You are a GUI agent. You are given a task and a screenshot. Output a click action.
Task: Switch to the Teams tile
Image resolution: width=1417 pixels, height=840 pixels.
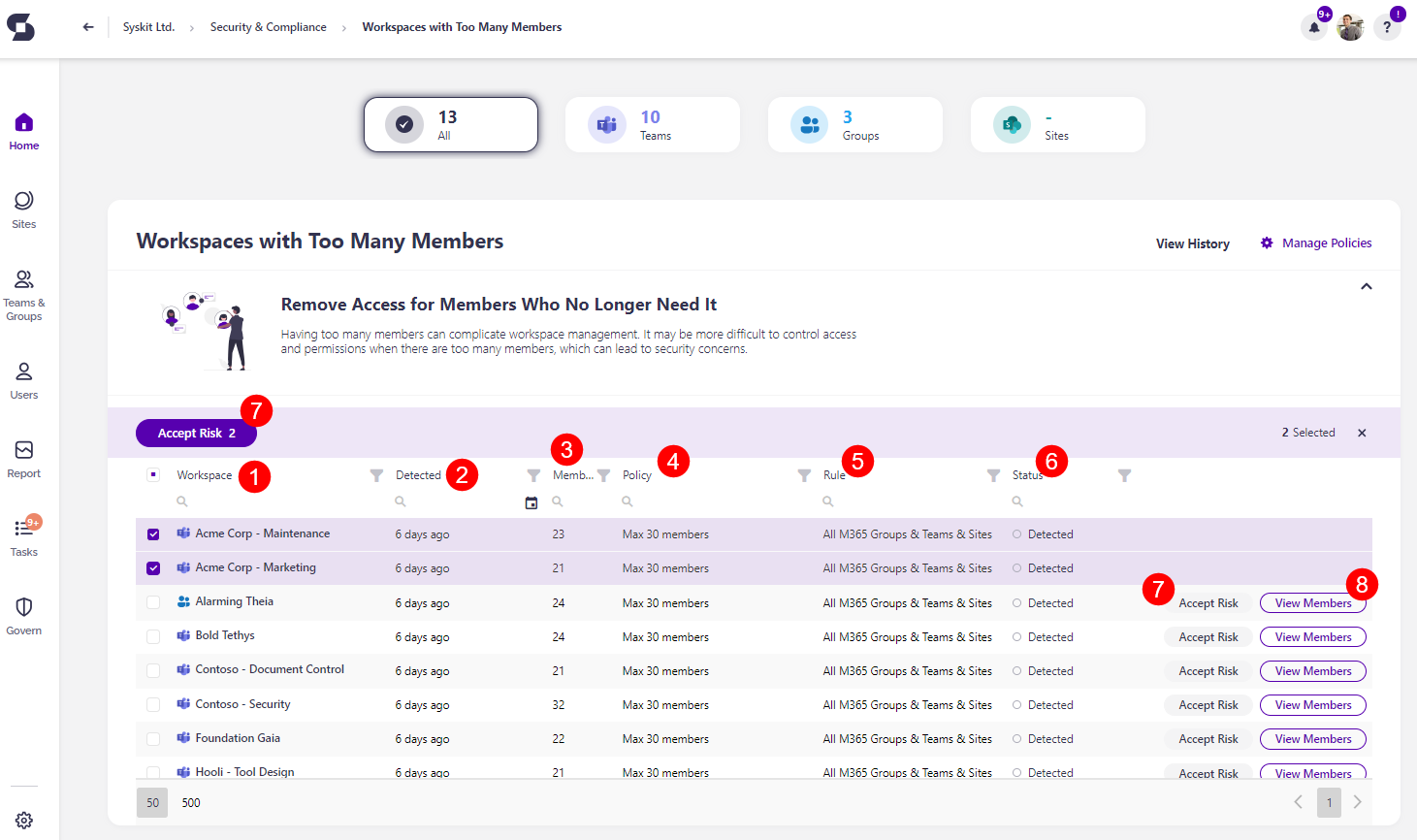[x=652, y=125]
